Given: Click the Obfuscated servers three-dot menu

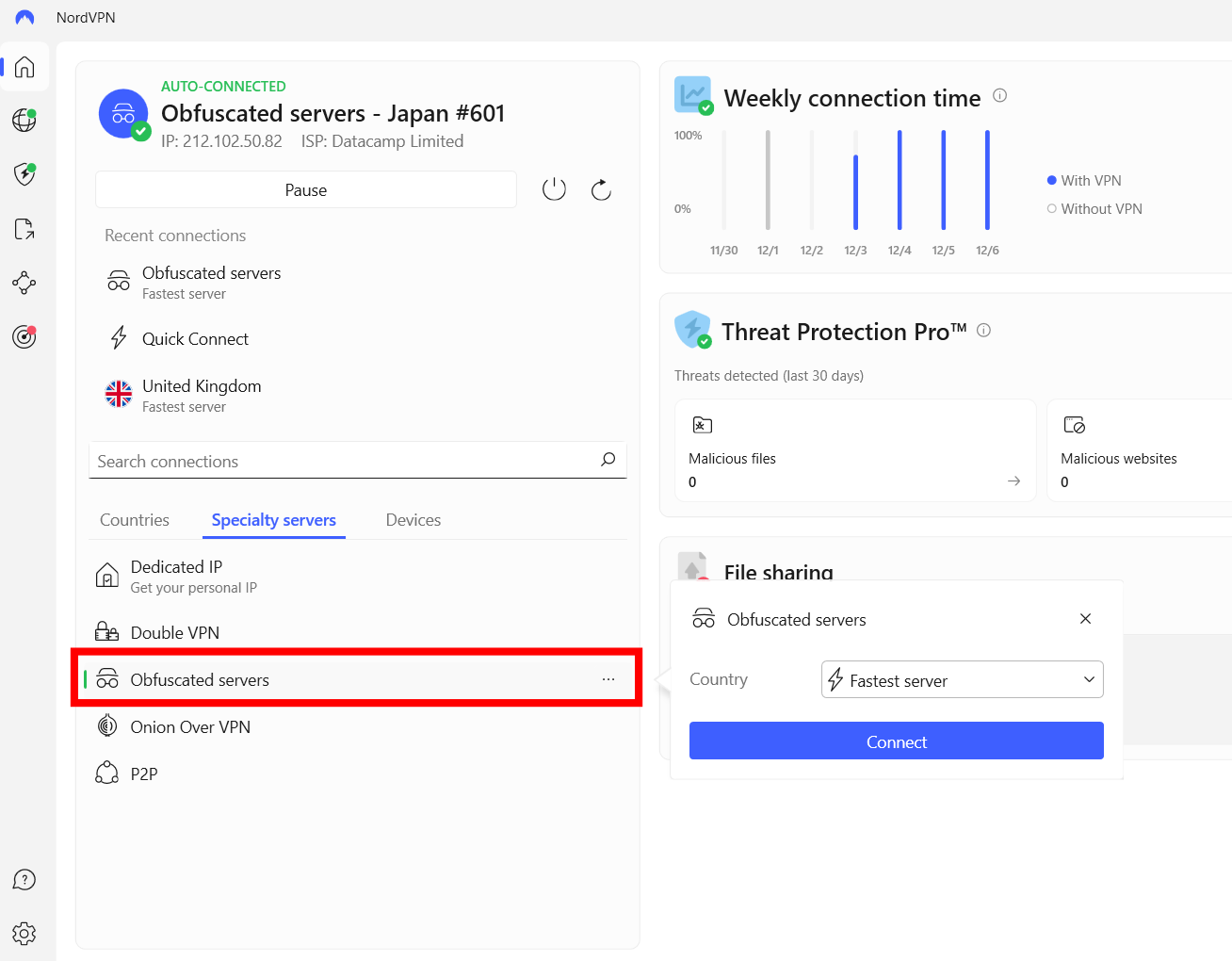Looking at the screenshot, I should point(608,679).
